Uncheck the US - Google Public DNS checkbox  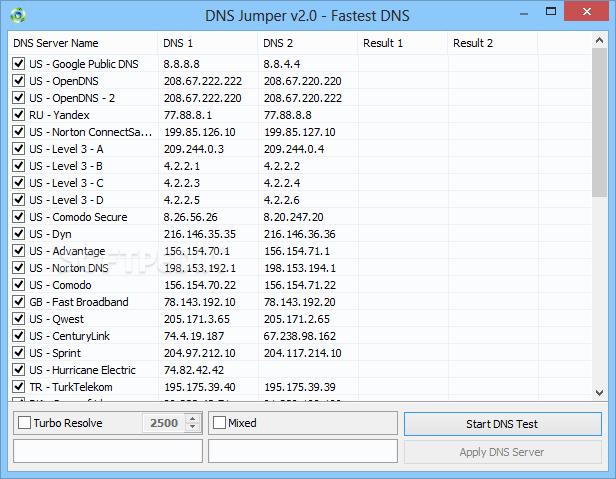point(18,64)
